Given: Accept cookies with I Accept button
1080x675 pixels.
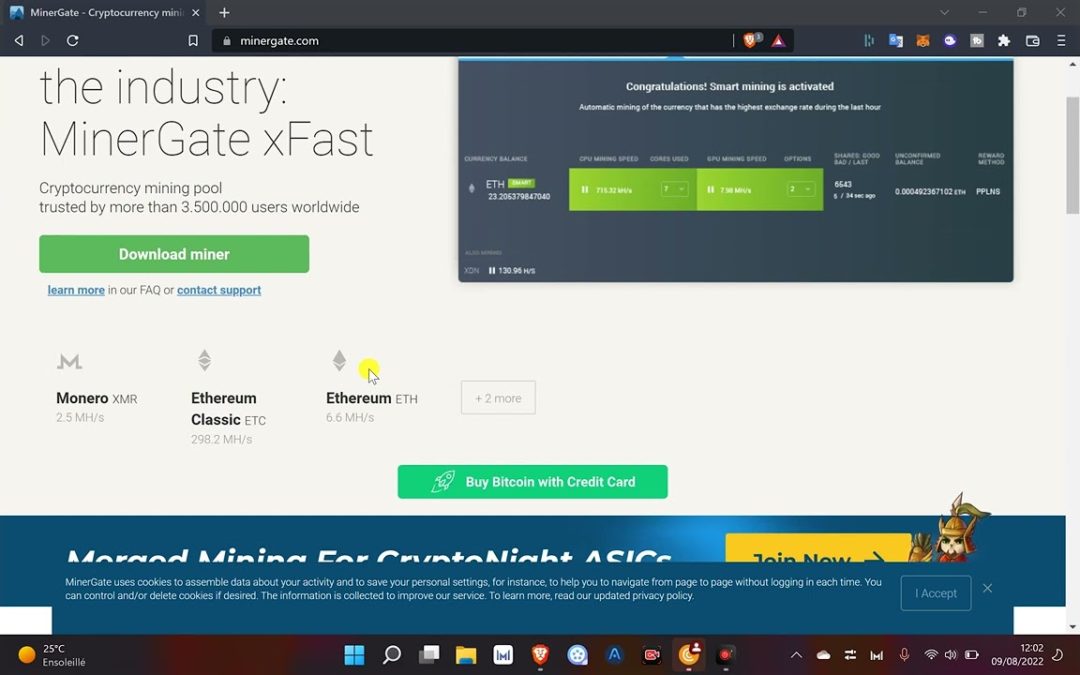Looking at the screenshot, I should 936,593.
